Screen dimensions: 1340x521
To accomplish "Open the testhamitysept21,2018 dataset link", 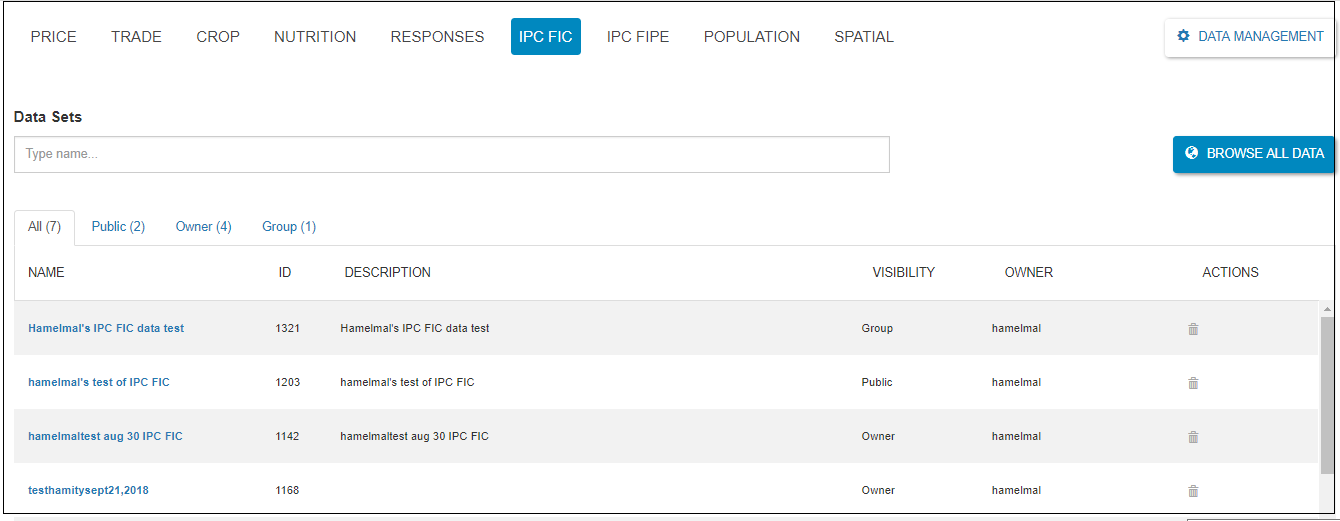I will [88, 491].
